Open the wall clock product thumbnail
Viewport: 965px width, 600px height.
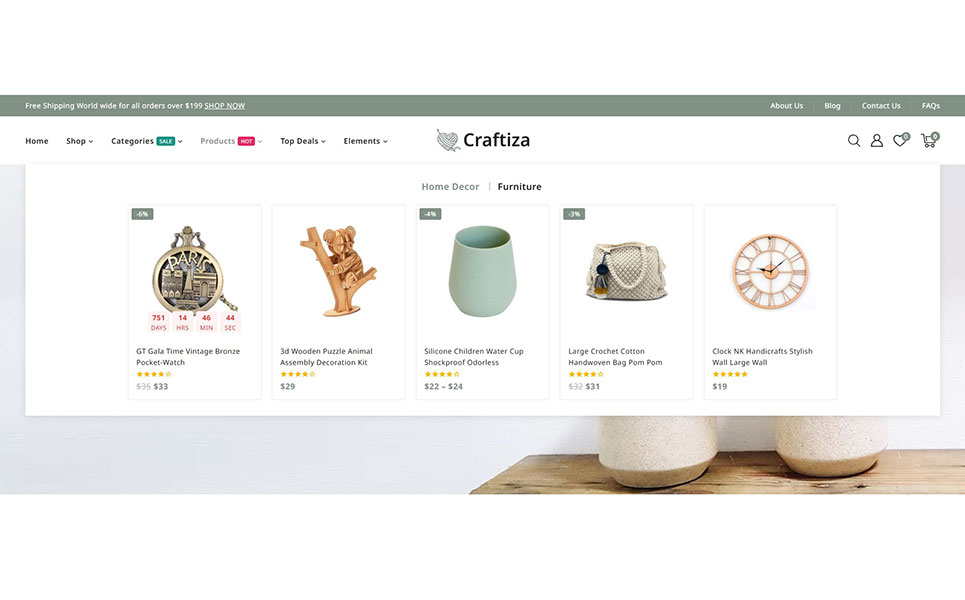pyautogui.click(x=771, y=271)
